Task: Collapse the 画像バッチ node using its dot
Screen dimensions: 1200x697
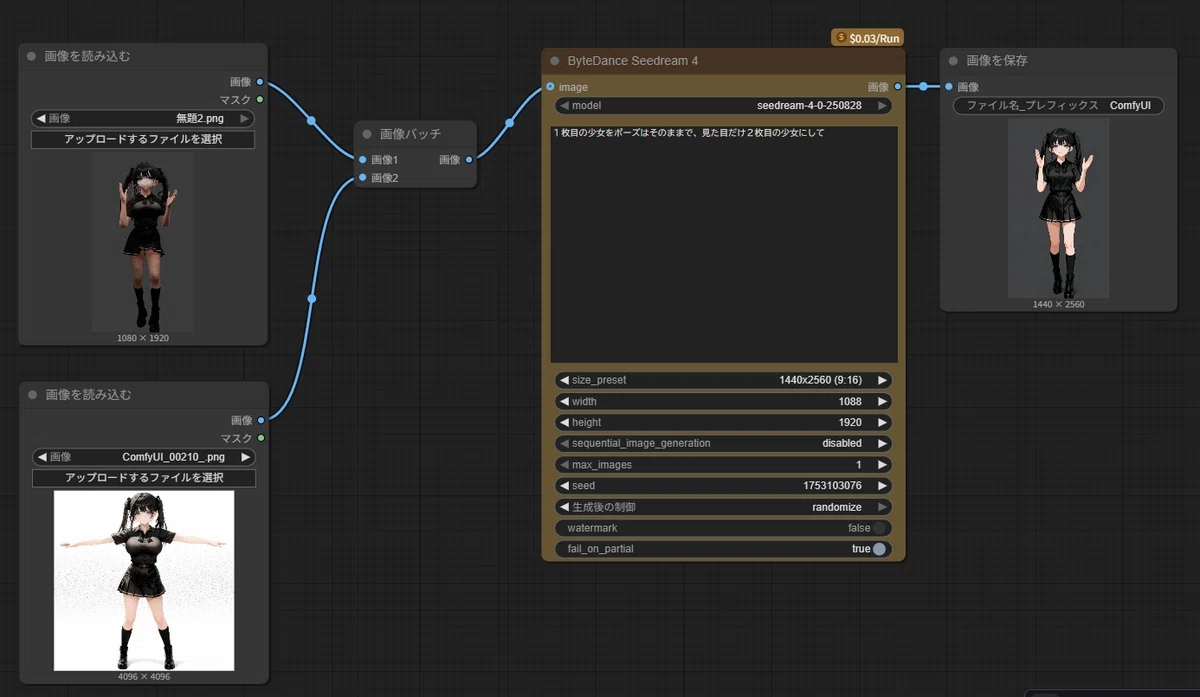Action: pyautogui.click(x=367, y=134)
